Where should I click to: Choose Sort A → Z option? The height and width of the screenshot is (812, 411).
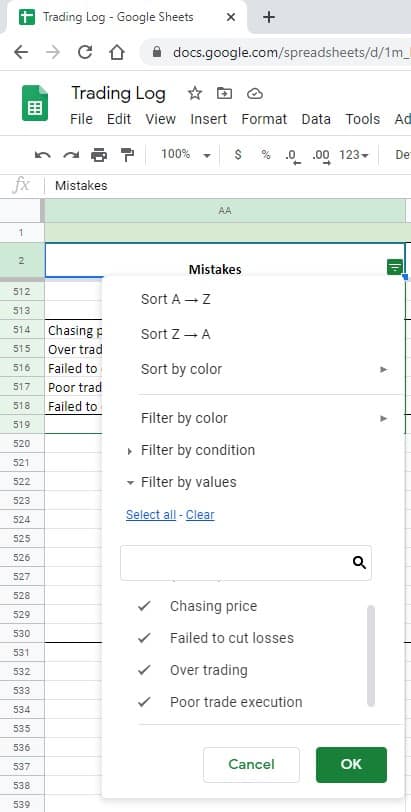(x=175, y=299)
